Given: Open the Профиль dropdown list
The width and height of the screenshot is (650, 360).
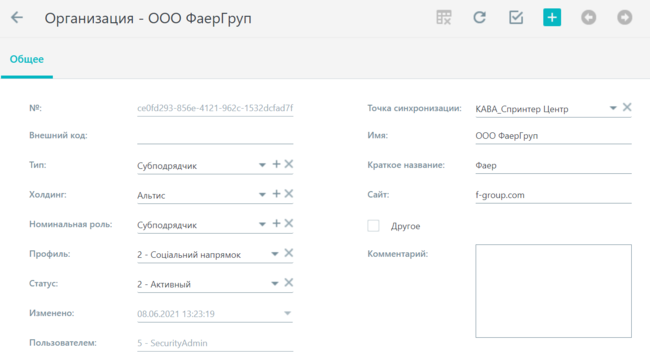Looking at the screenshot, I should [274, 254].
